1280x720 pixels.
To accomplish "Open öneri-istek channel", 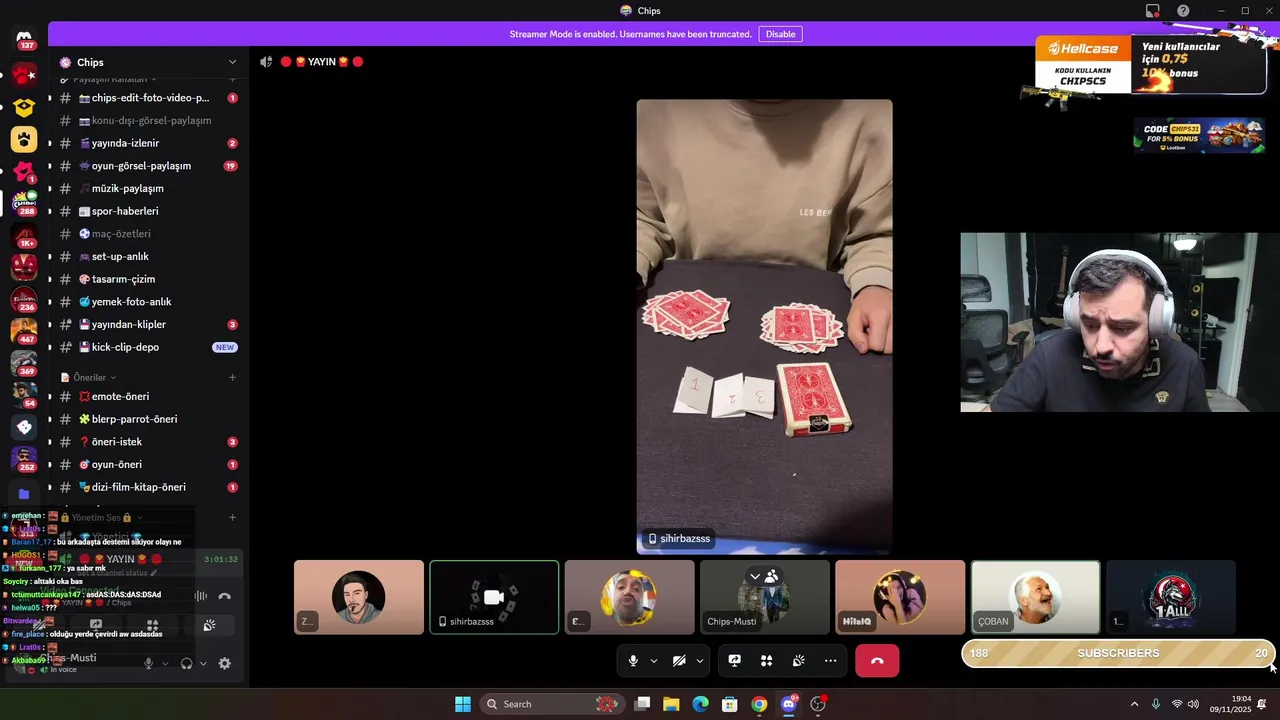I will tap(148, 442).
